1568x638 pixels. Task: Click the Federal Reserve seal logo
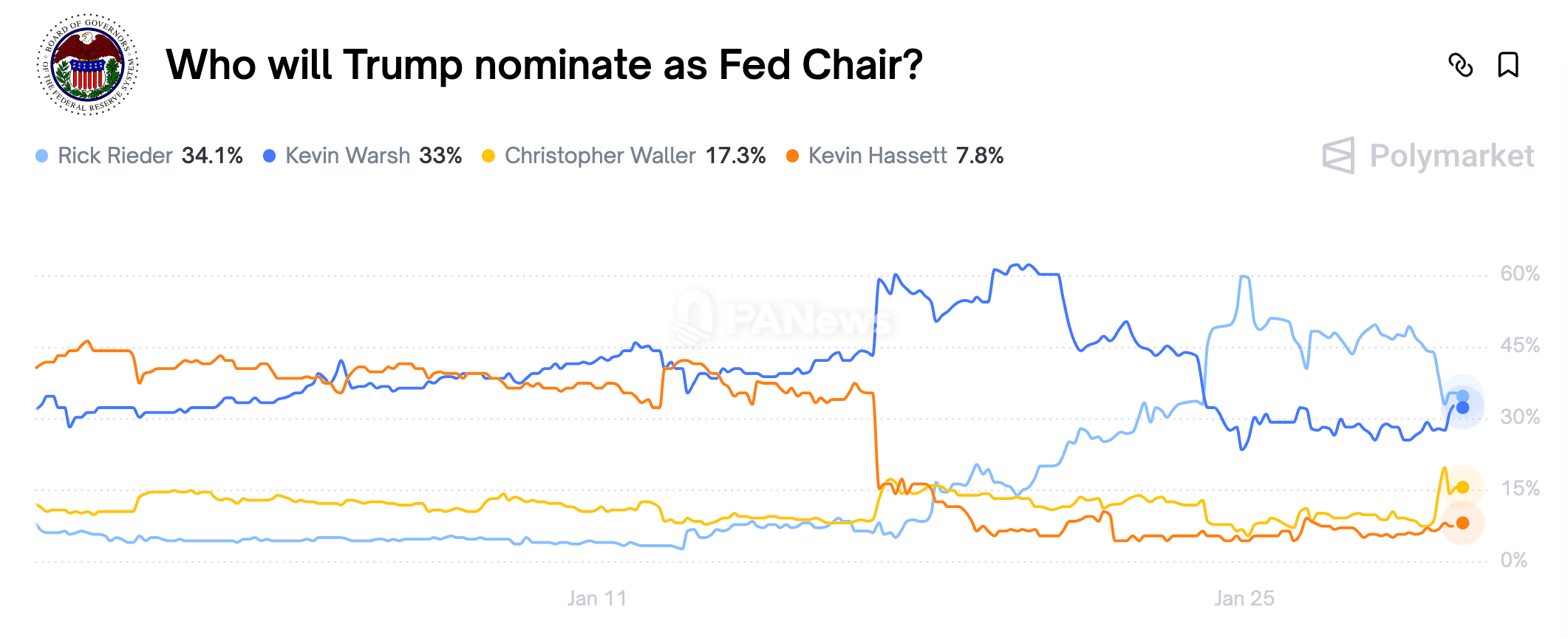88,64
